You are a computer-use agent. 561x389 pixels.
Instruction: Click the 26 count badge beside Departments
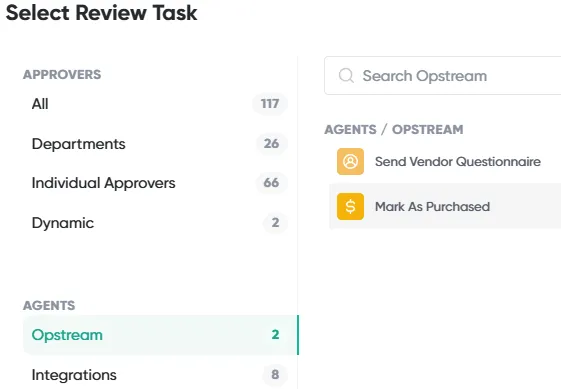272,144
